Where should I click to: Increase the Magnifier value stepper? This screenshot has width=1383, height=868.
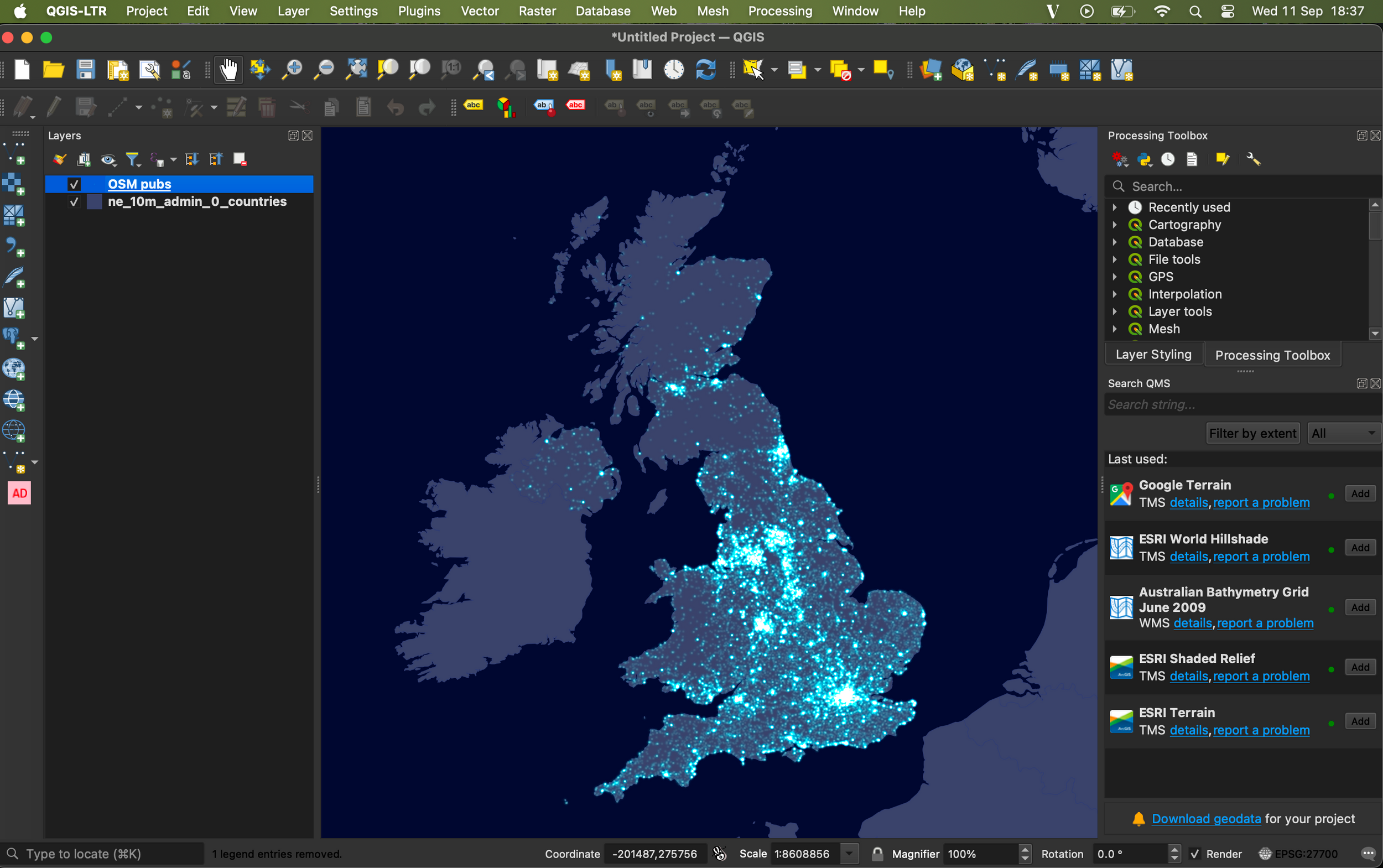point(1024,850)
